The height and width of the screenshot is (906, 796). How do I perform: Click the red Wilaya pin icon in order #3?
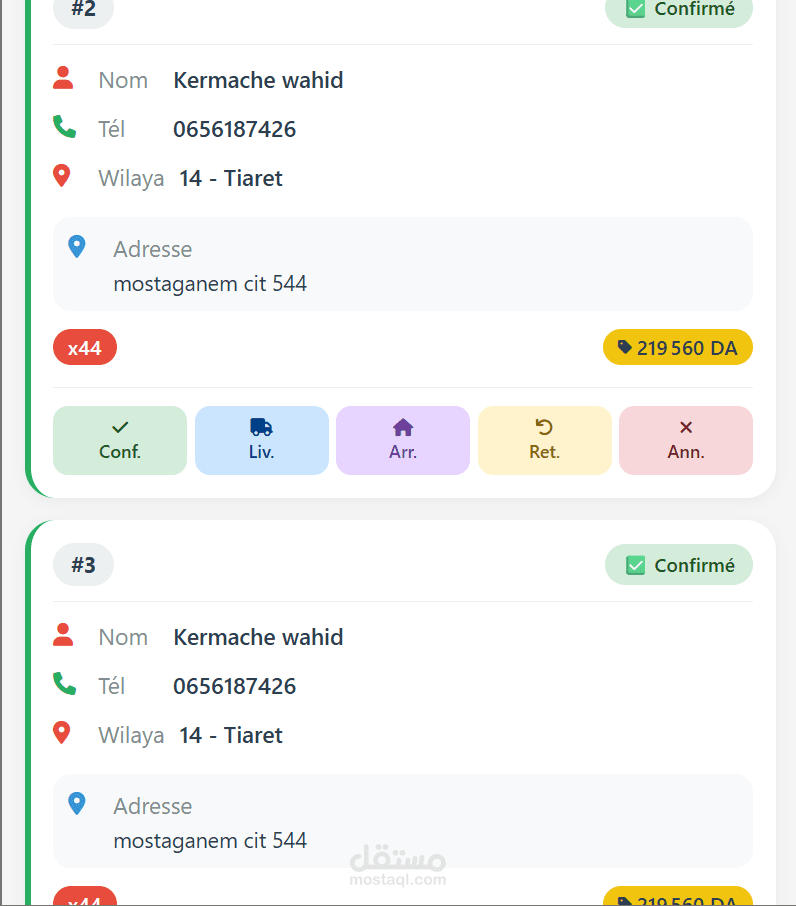click(62, 733)
